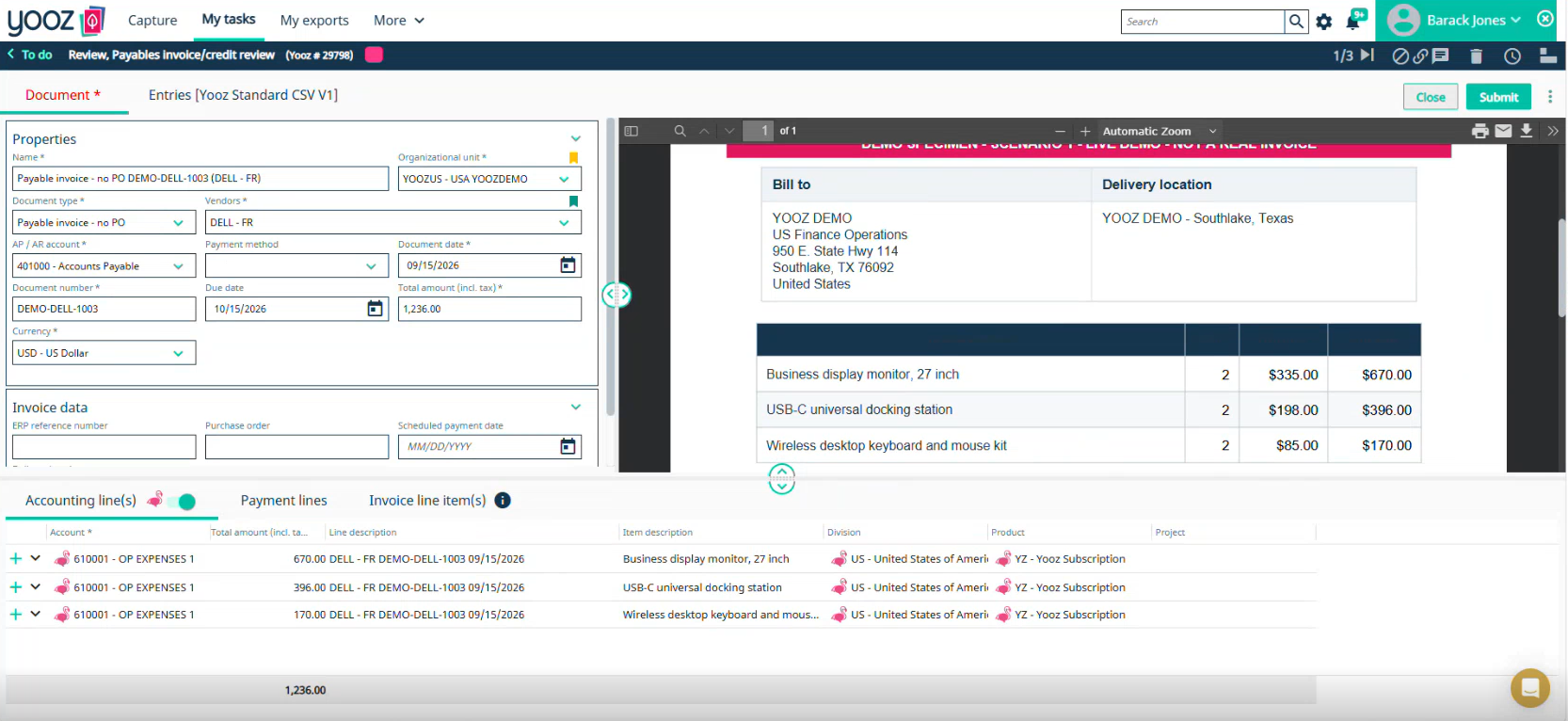Switch to the Capture tab
The width and height of the screenshot is (1568, 721).
point(152,21)
